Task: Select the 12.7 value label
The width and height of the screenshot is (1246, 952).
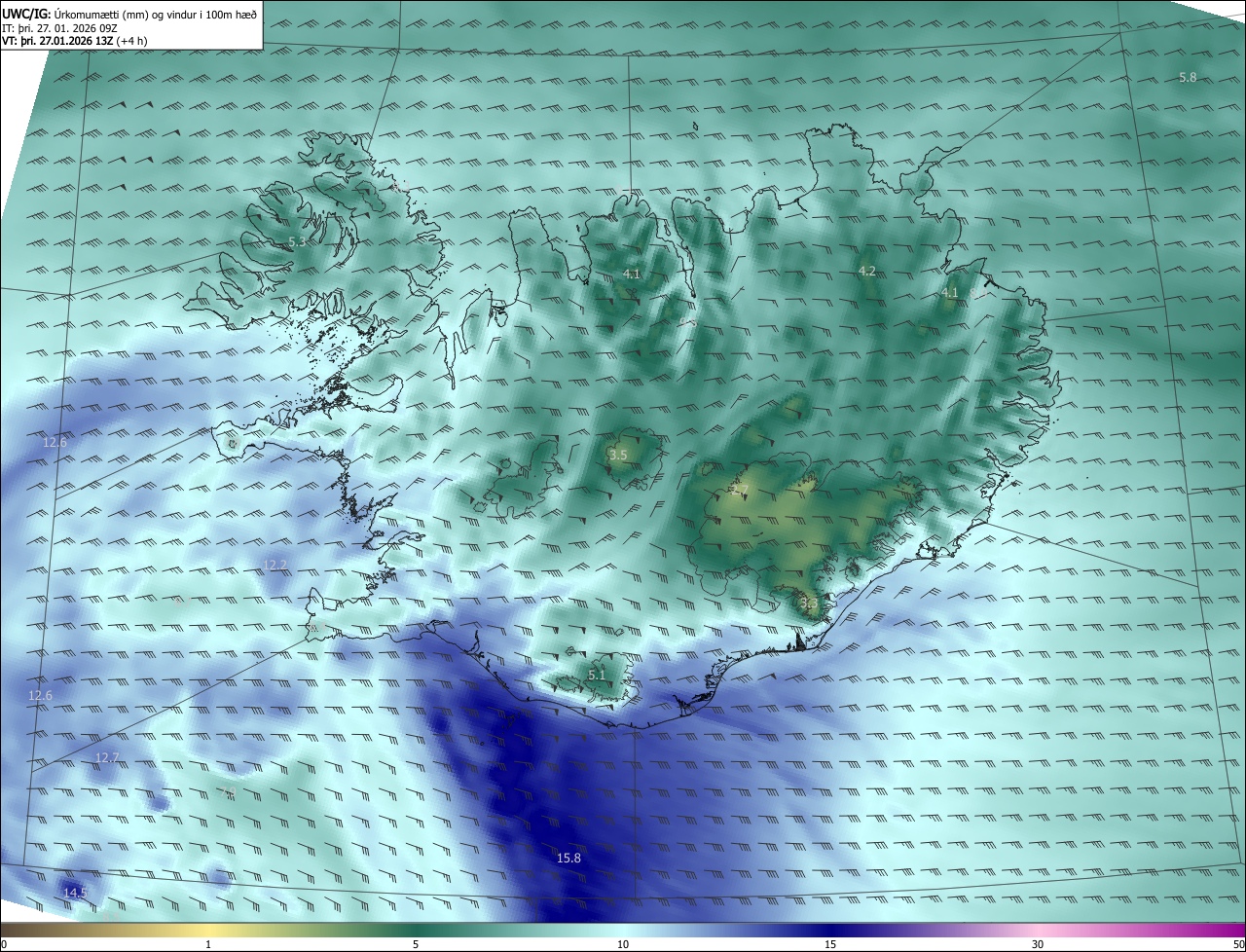Action: click(x=107, y=757)
